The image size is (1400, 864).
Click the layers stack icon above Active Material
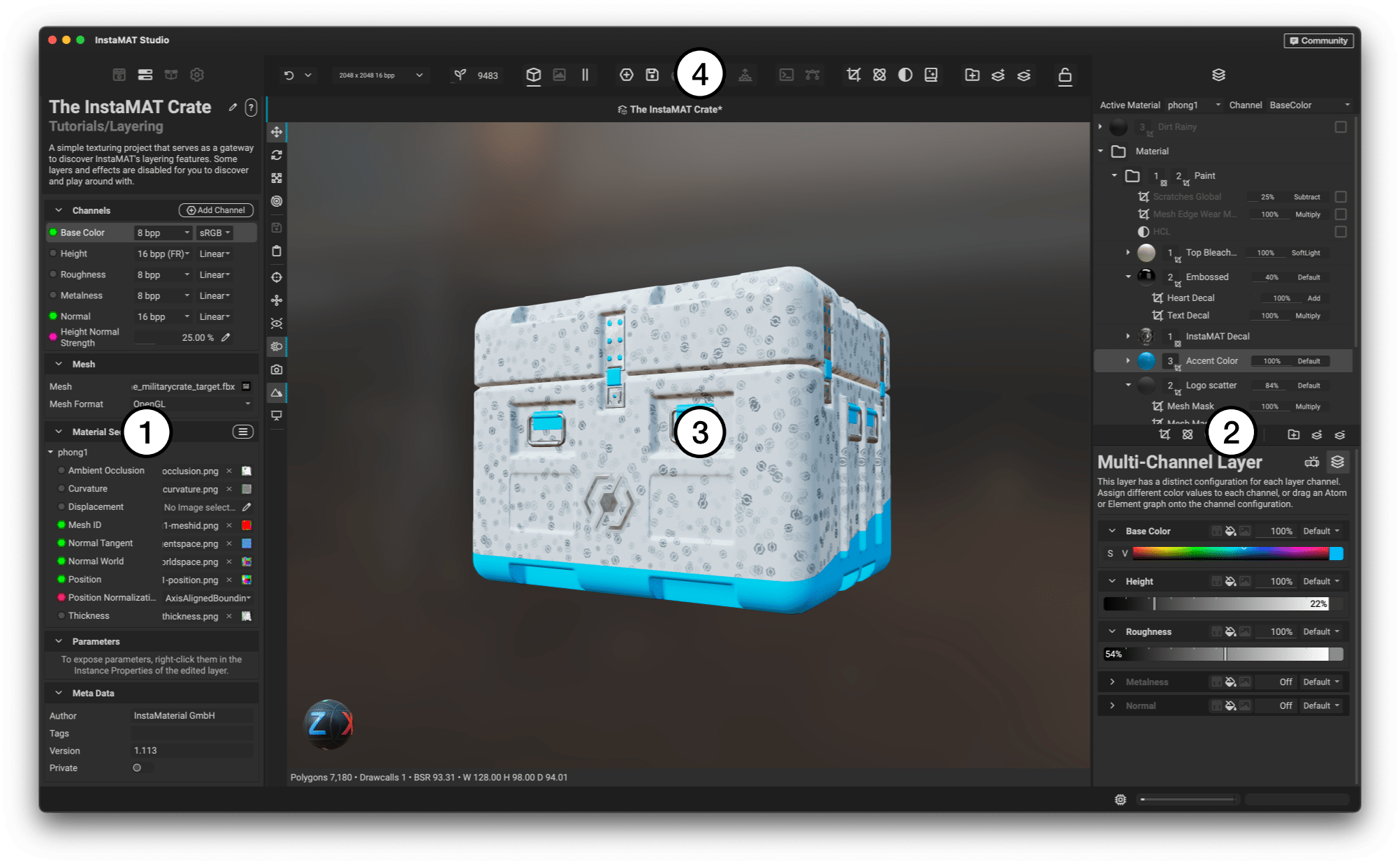pos(1219,75)
